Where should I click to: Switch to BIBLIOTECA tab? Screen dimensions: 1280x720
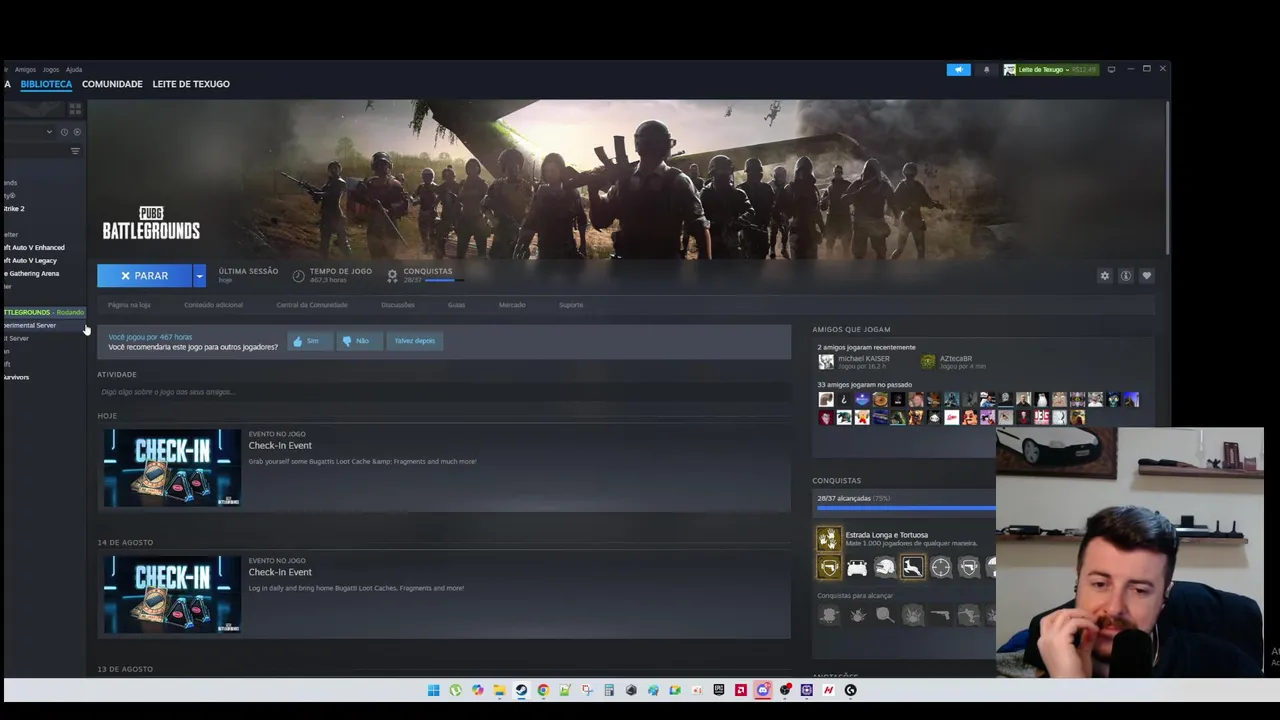tap(46, 84)
